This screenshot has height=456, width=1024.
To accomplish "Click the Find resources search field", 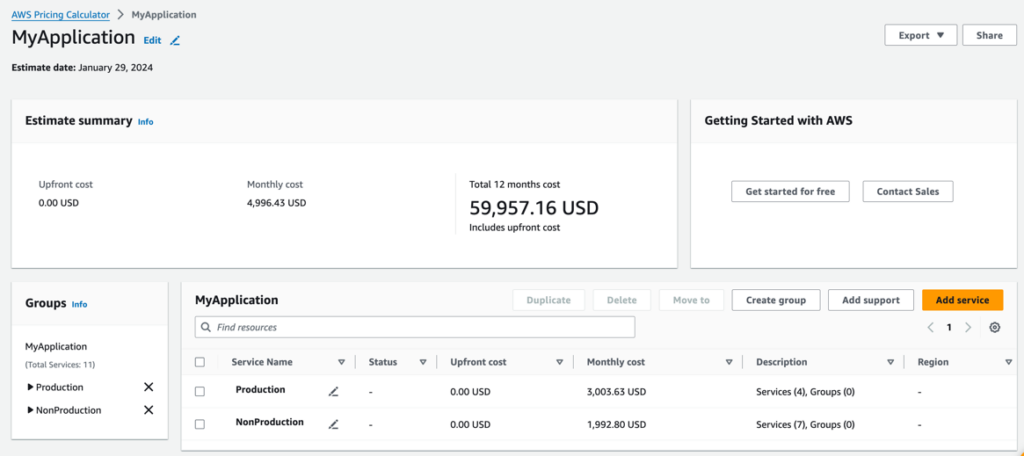I will click(x=415, y=327).
